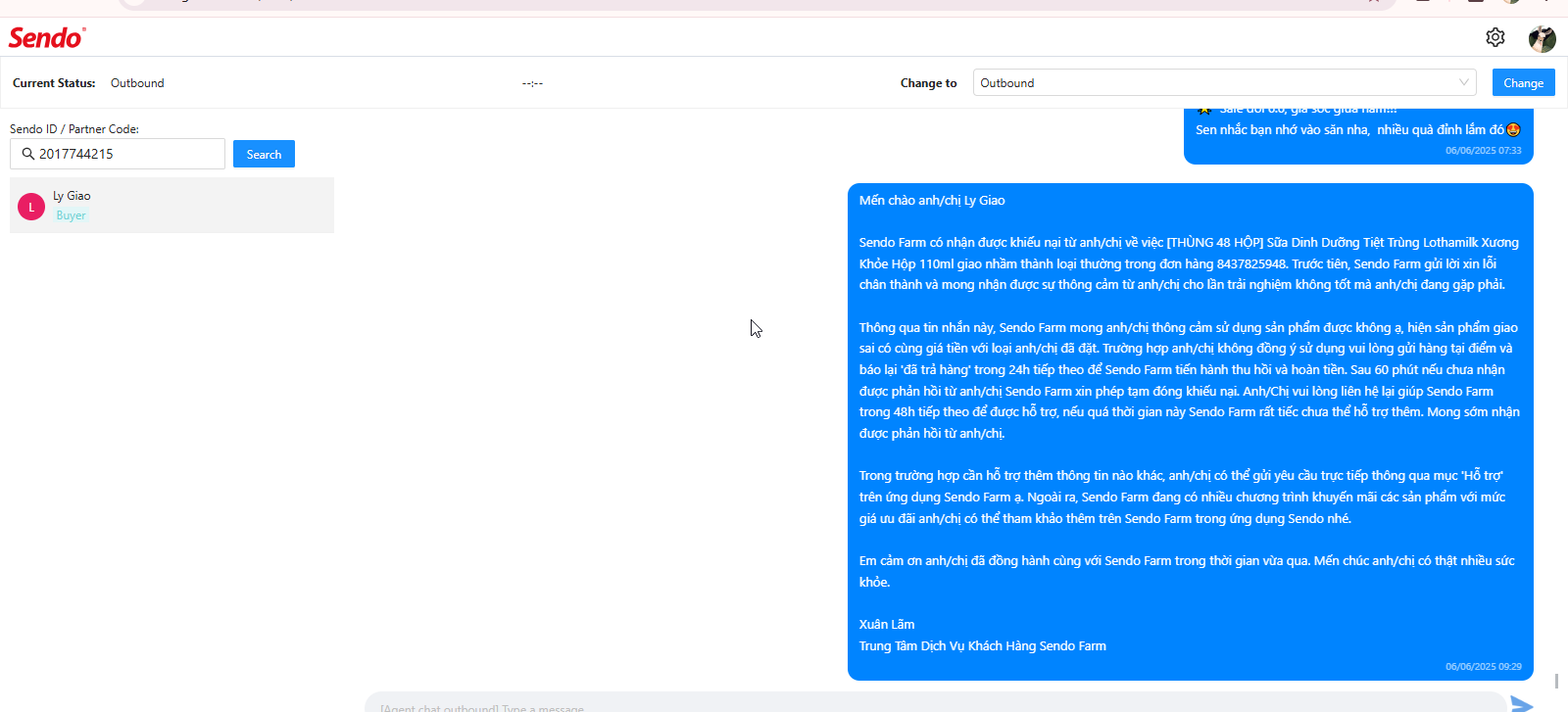Click the Sendo ID / Partner Code label
1568x712 pixels.
pos(74,128)
